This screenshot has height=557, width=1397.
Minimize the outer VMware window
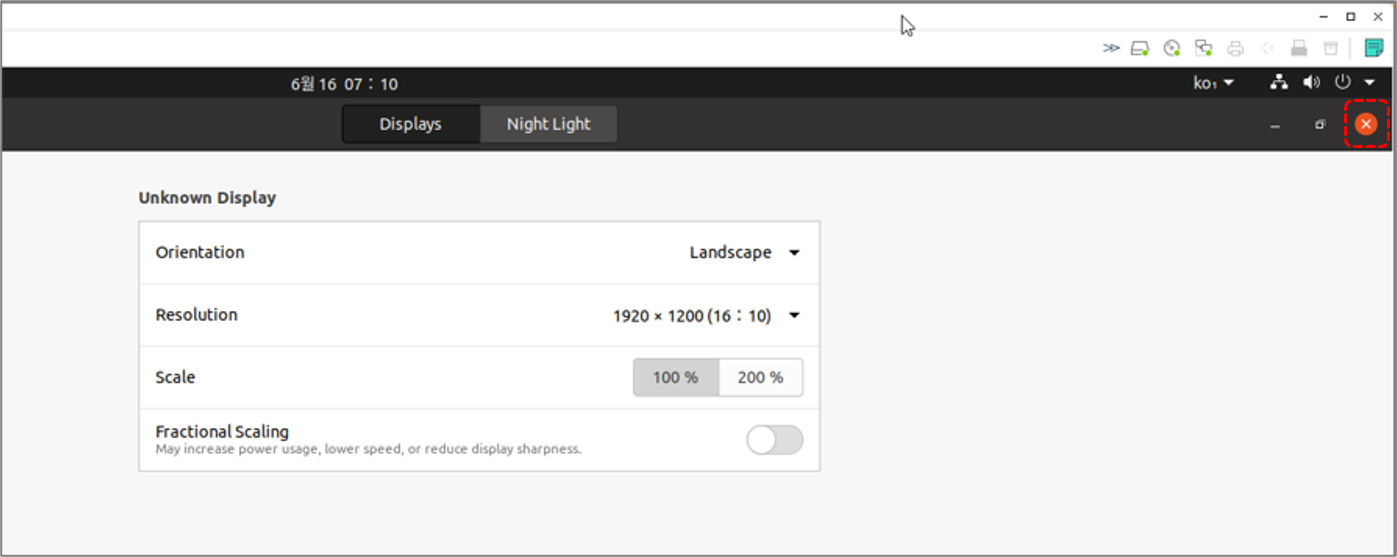1323,16
